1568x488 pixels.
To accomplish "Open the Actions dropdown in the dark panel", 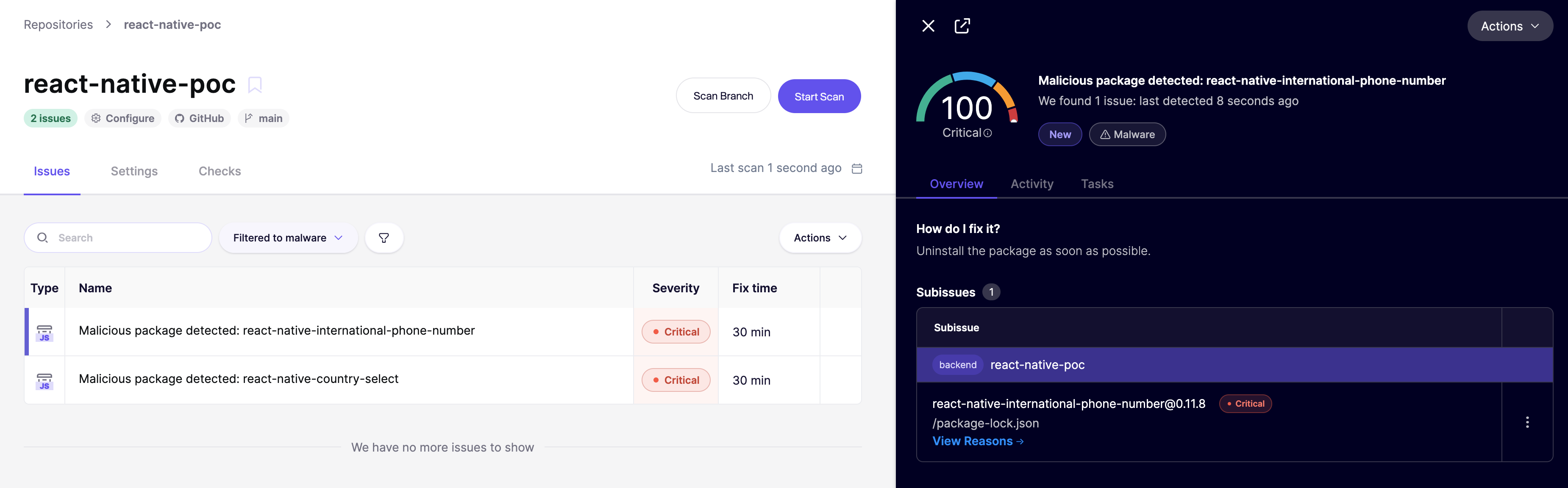I will click(1510, 26).
